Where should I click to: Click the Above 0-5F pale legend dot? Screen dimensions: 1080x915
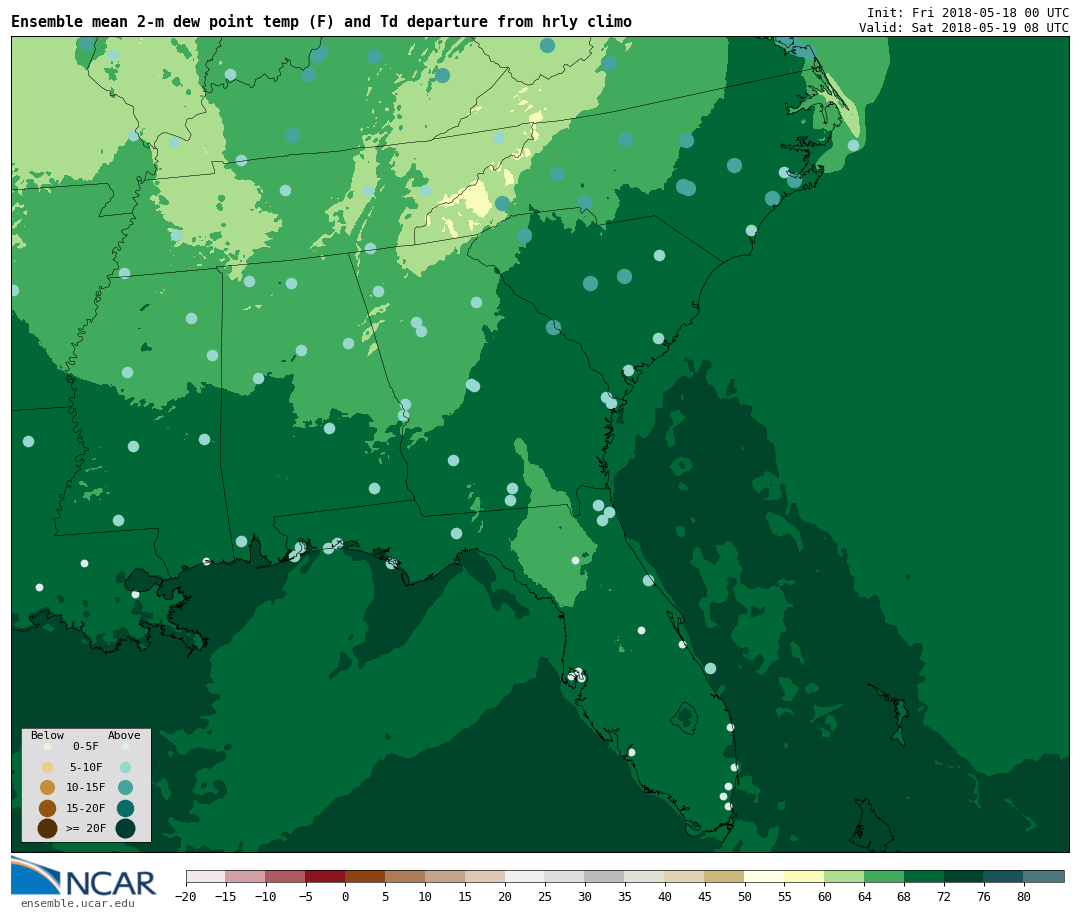tap(125, 746)
